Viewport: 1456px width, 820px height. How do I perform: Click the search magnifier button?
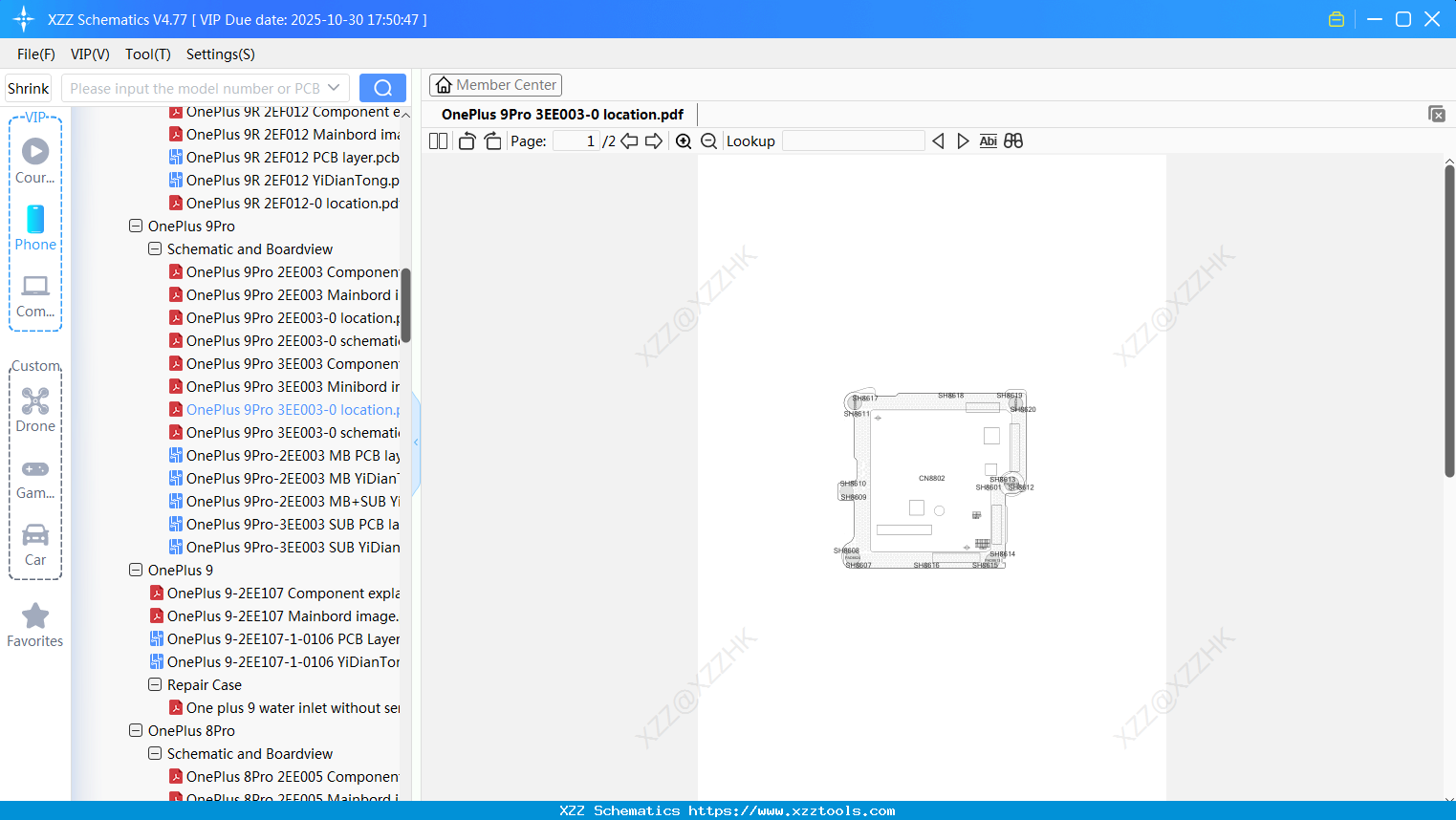click(382, 88)
